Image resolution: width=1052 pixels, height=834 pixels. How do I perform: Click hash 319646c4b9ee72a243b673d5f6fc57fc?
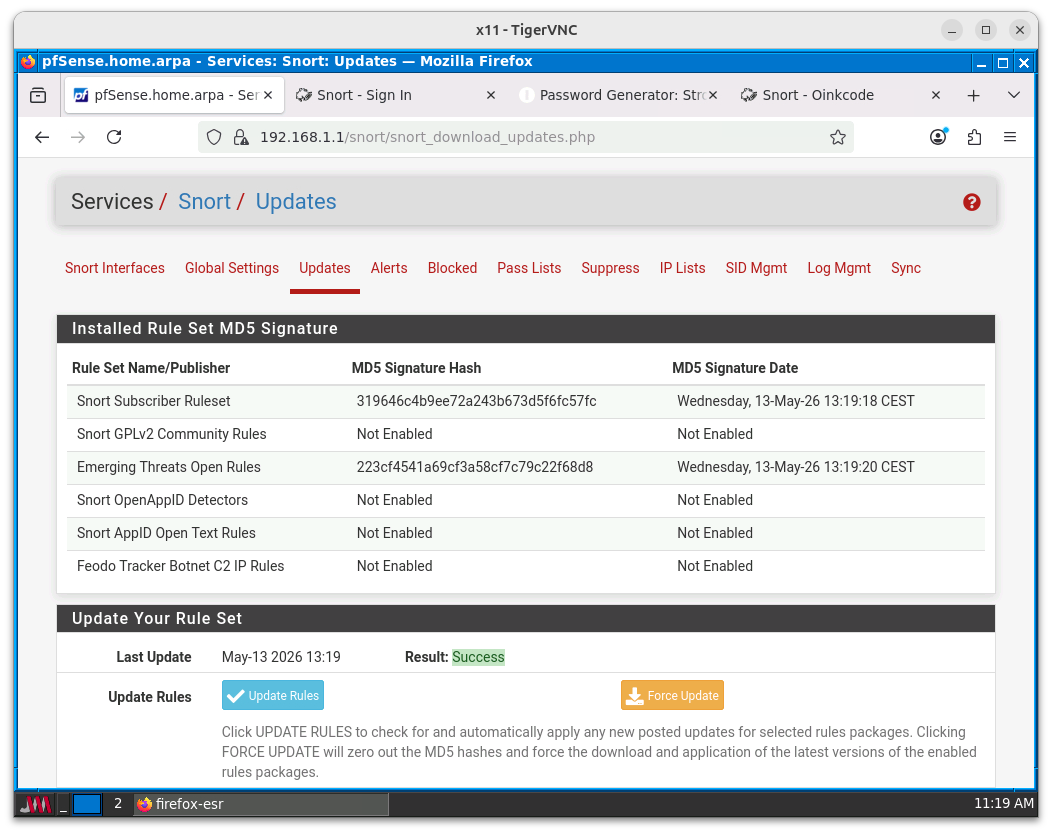[476, 401]
